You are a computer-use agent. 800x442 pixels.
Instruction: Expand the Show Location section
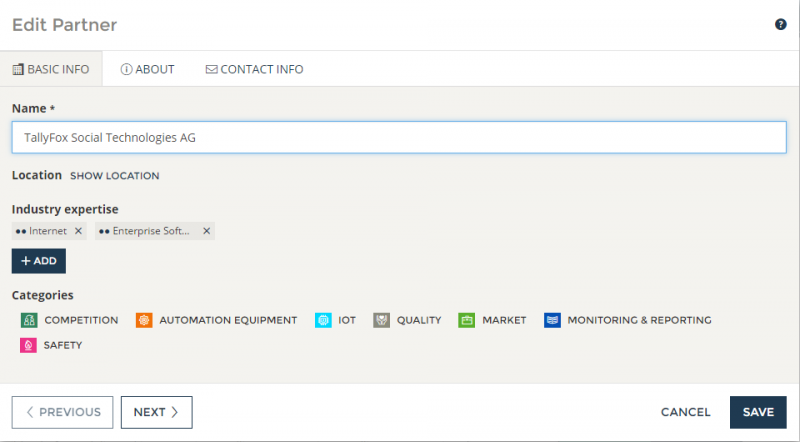click(x=114, y=176)
